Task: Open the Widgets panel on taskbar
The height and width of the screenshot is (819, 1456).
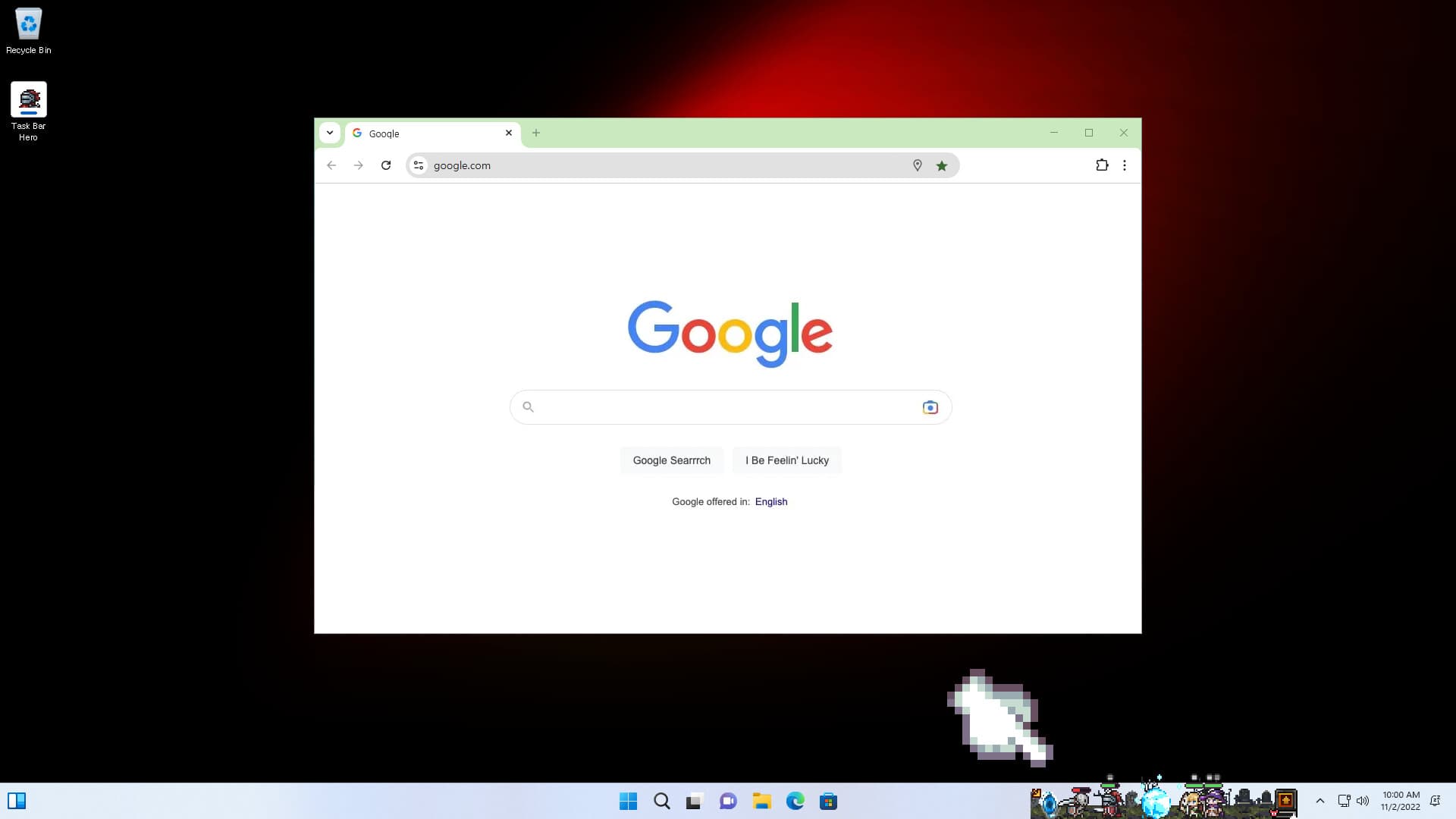Action: (x=17, y=801)
